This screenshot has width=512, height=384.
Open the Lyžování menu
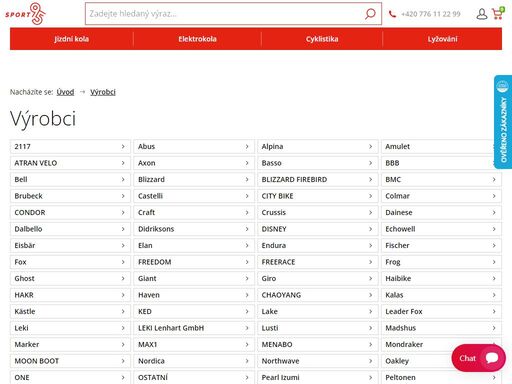tap(442, 39)
